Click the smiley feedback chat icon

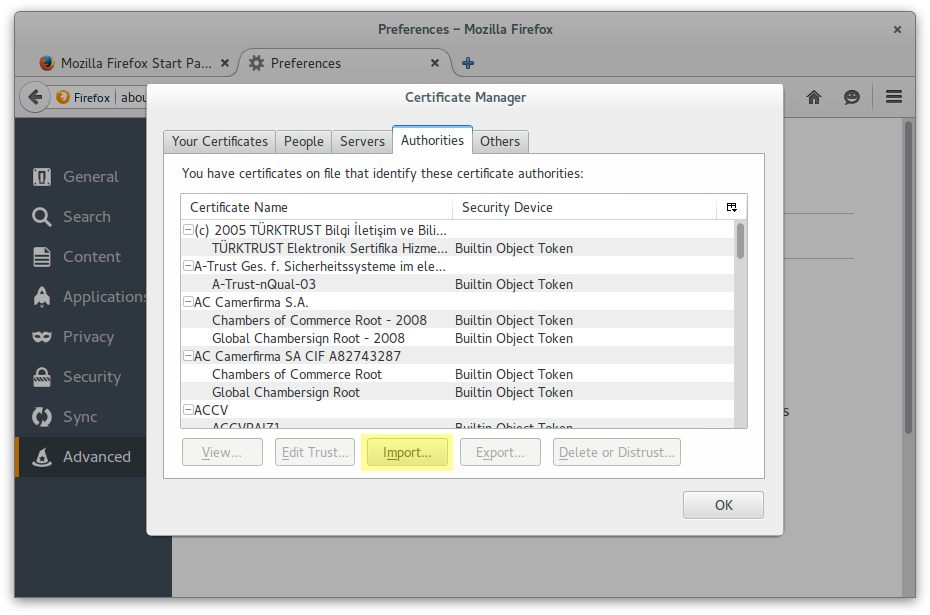tap(852, 97)
